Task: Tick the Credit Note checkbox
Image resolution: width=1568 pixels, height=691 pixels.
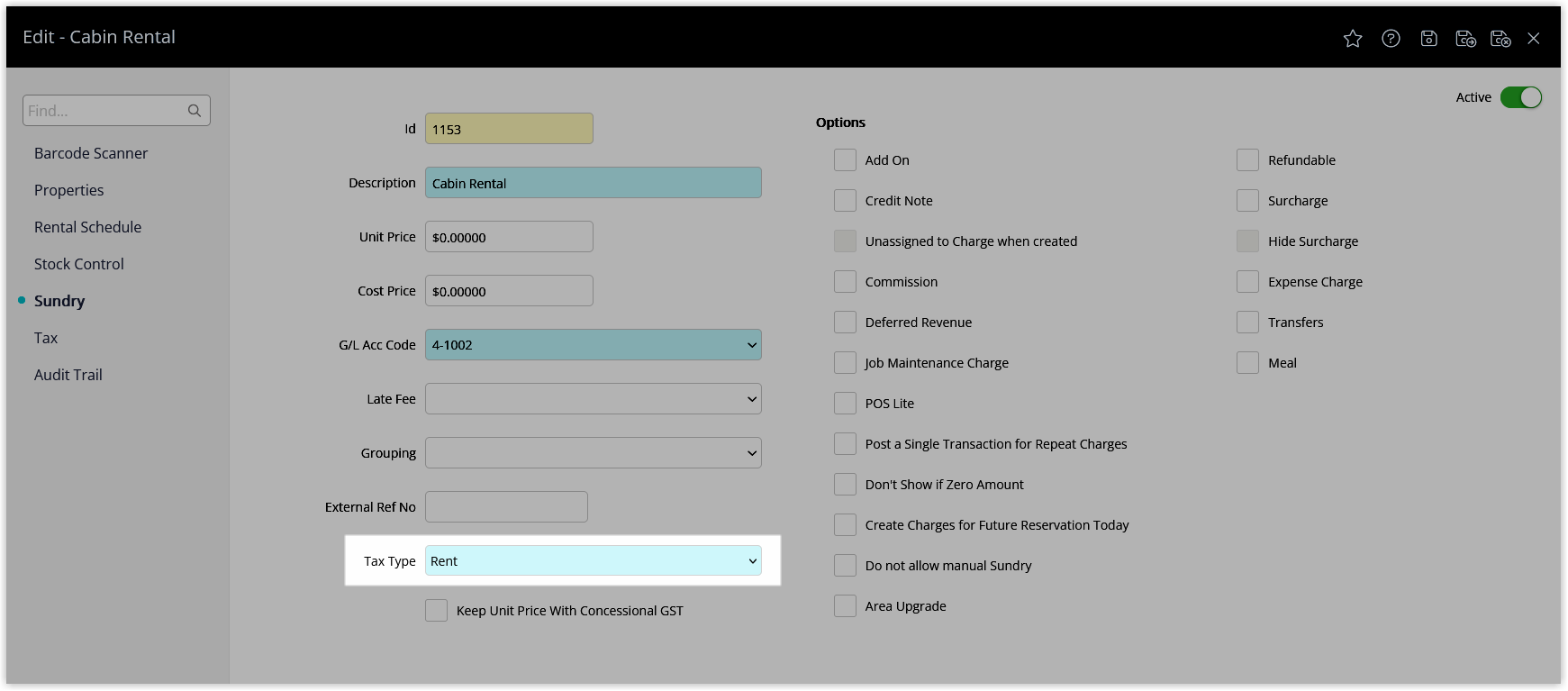Action: [x=845, y=201]
